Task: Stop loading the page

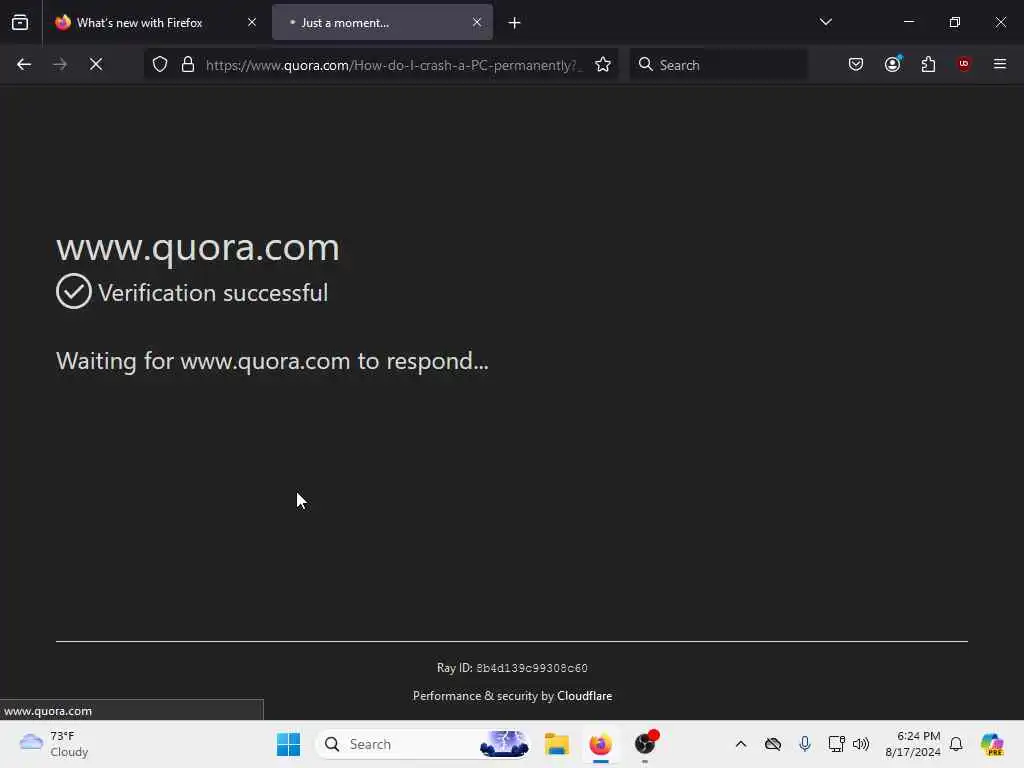Action: tap(96, 64)
